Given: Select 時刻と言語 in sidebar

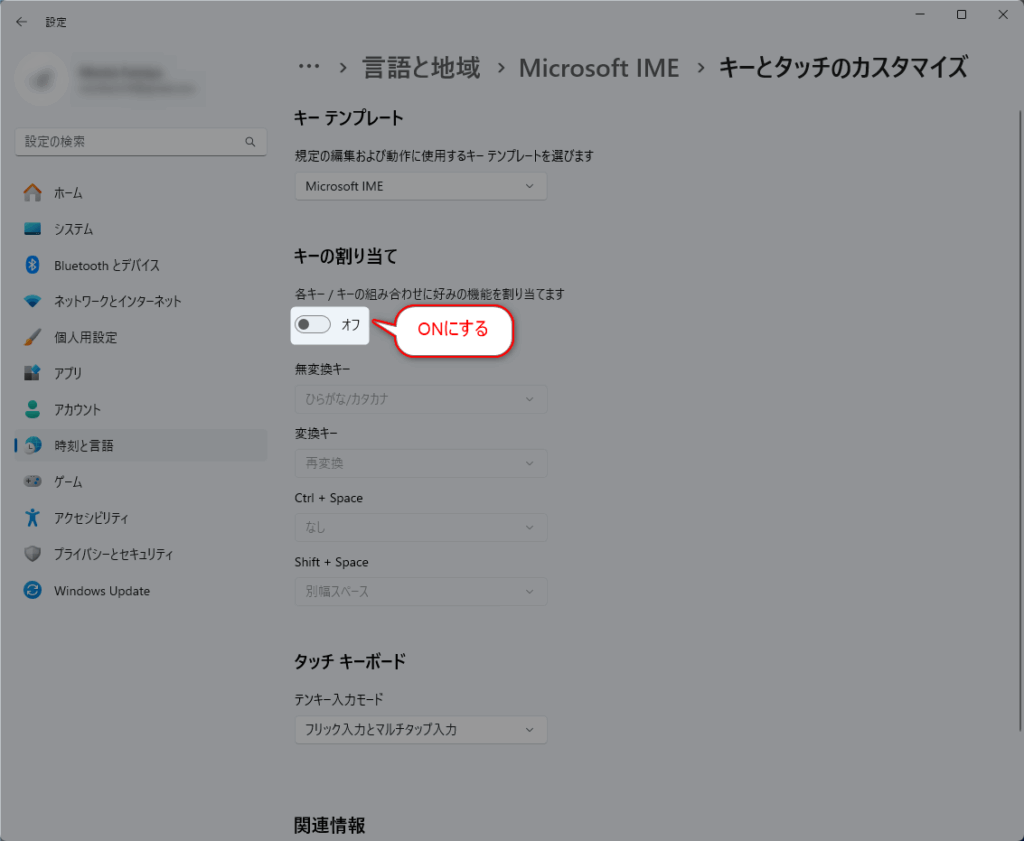Looking at the screenshot, I should (140, 445).
